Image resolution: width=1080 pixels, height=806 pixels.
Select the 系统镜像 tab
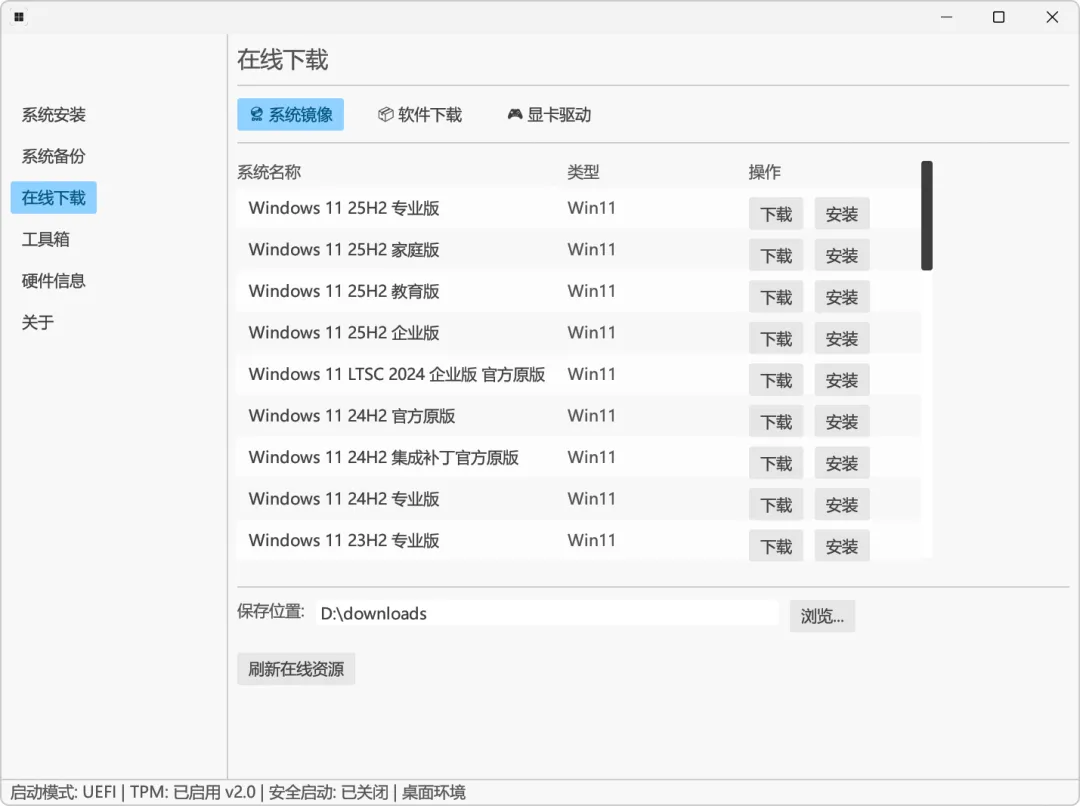[x=291, y=114]
